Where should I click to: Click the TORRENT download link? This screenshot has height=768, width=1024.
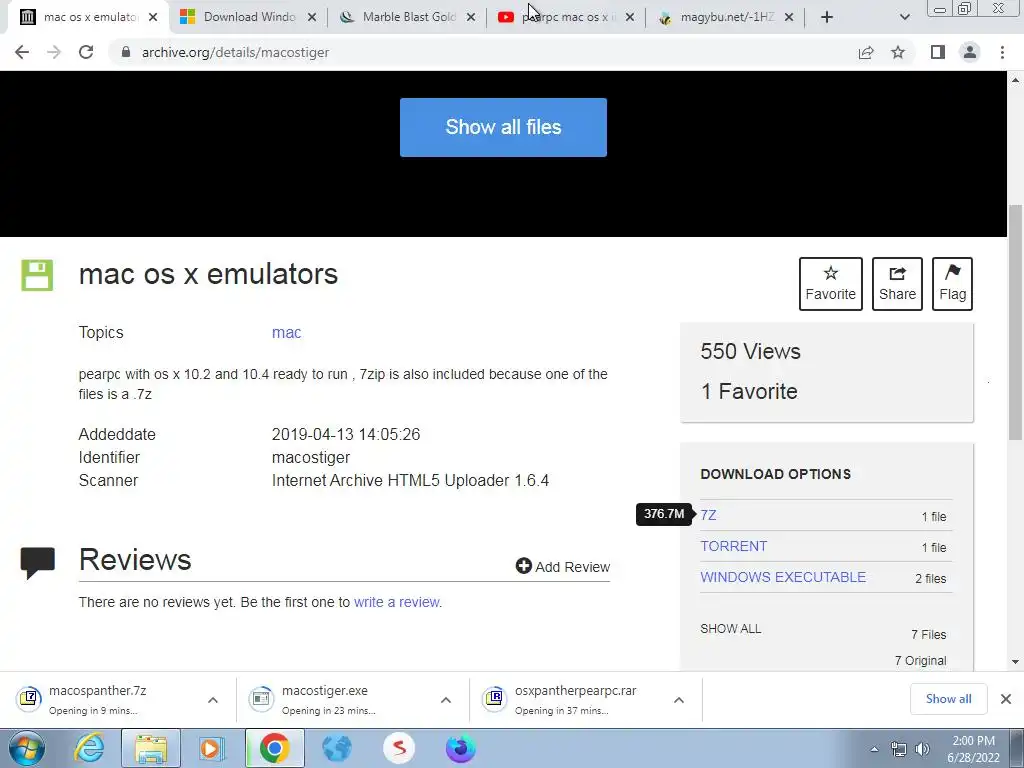(733, 546)
